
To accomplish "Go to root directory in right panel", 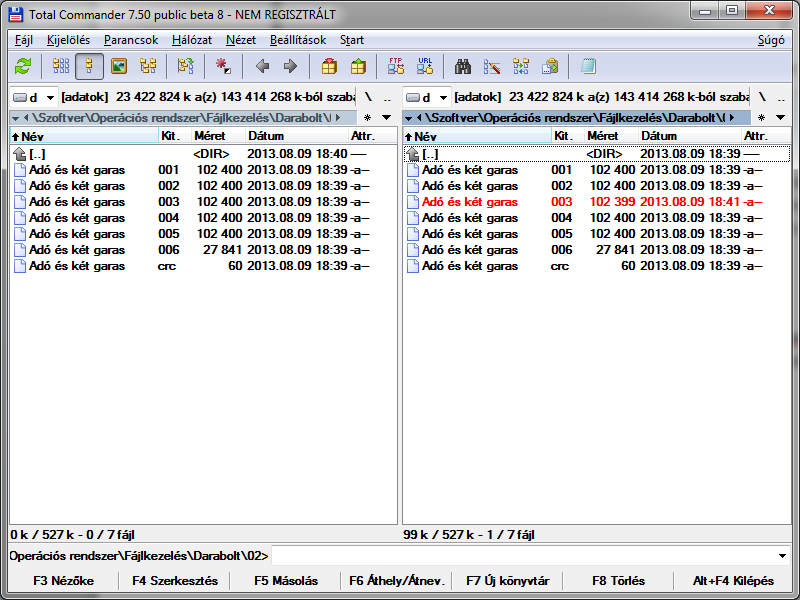I will pyautogui.click(x=762, y=97).
